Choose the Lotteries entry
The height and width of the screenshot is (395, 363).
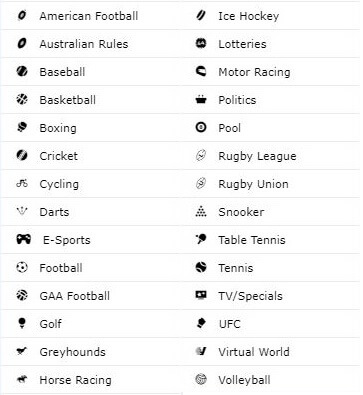271,43
